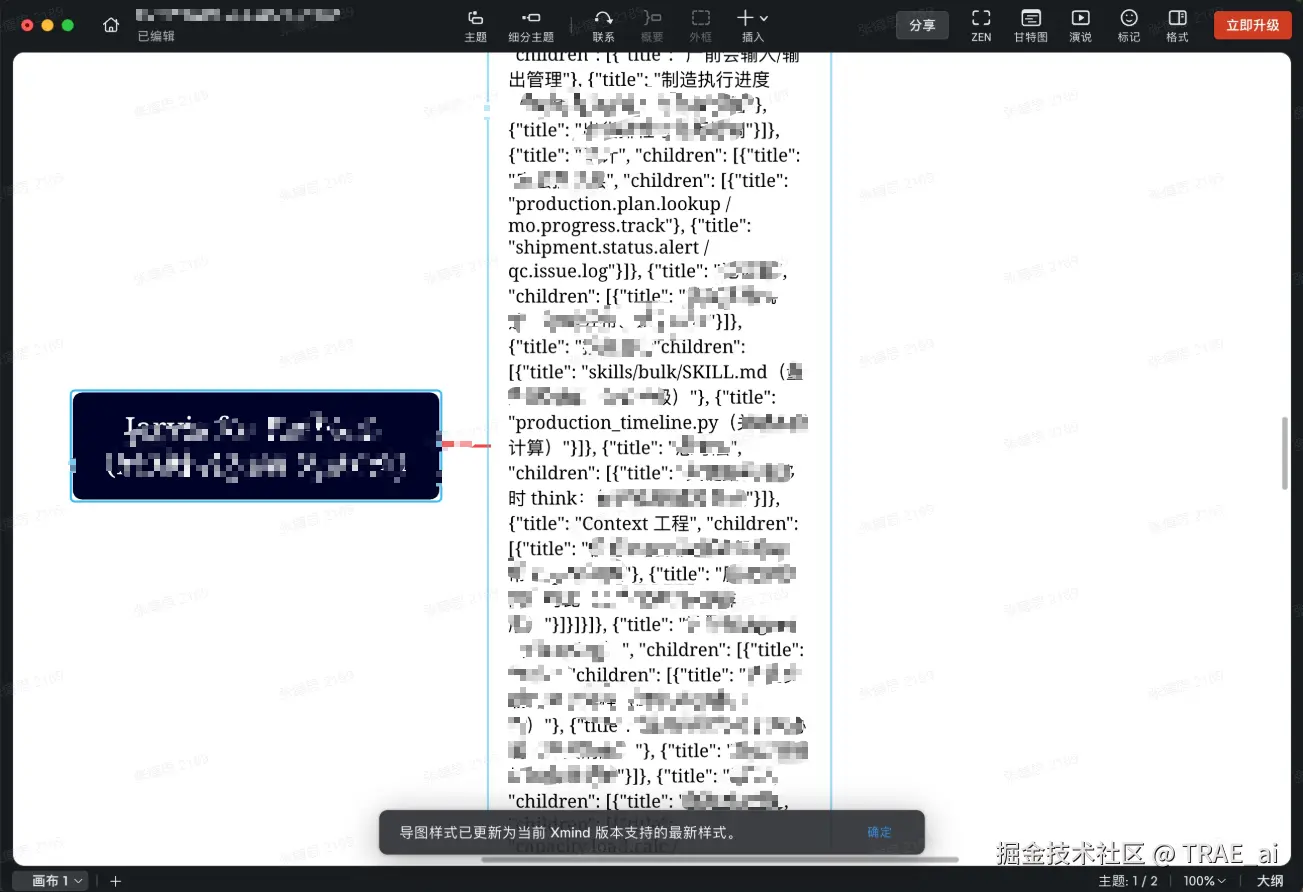Open the 甘特图 Gantt chart view

[1031, 26]
